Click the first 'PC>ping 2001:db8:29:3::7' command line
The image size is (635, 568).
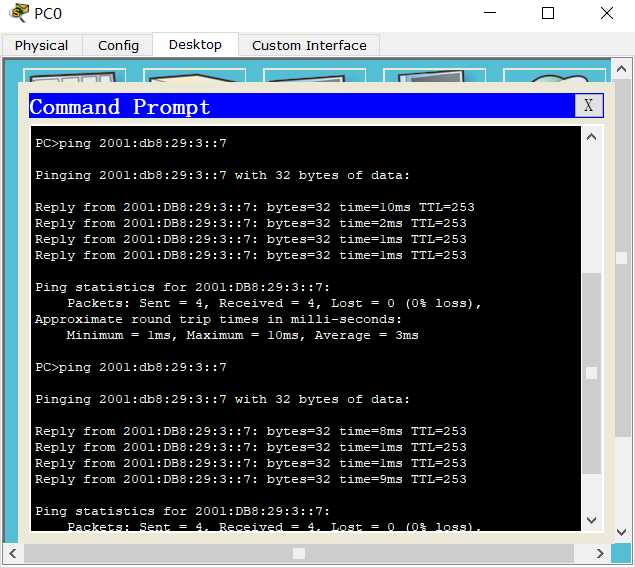pyautogui.click(x=131, y=143)
